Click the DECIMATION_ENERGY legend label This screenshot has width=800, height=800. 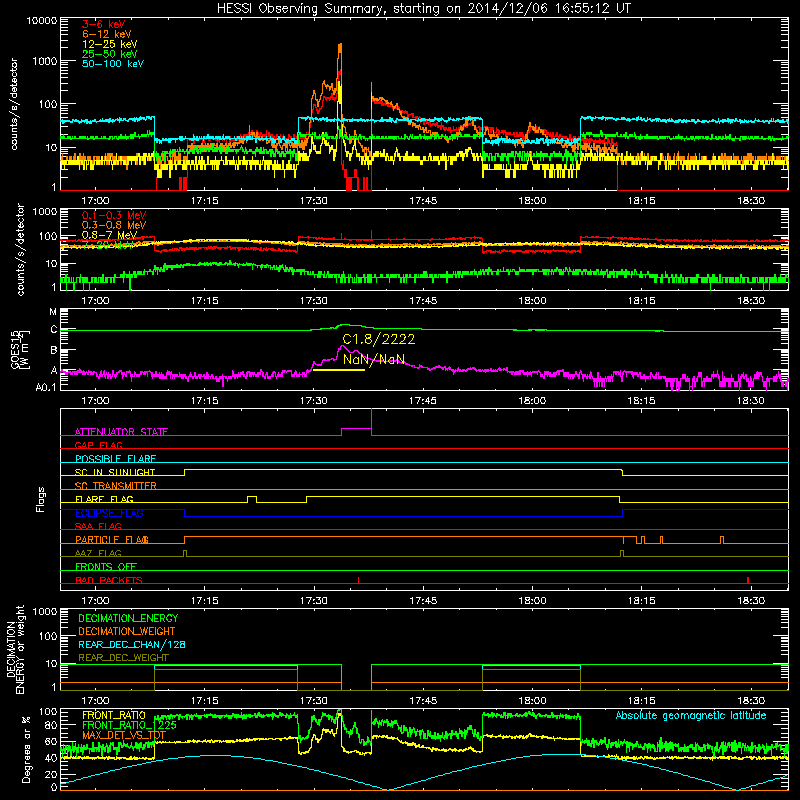128,618
